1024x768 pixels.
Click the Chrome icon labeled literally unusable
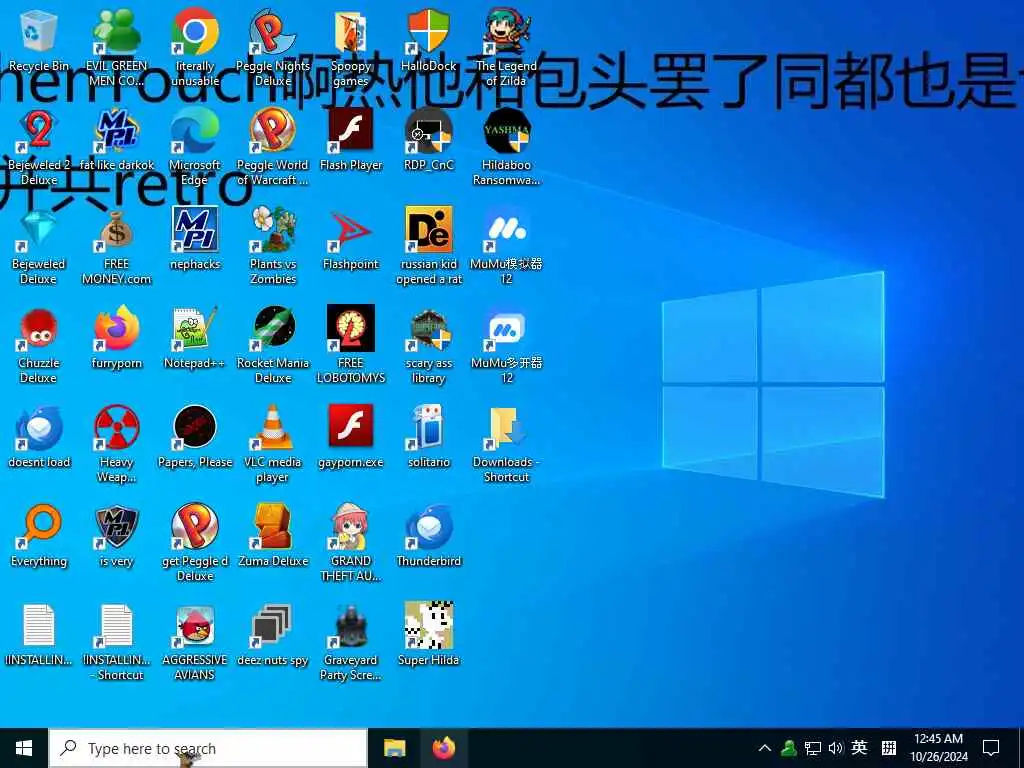[195, 33]
